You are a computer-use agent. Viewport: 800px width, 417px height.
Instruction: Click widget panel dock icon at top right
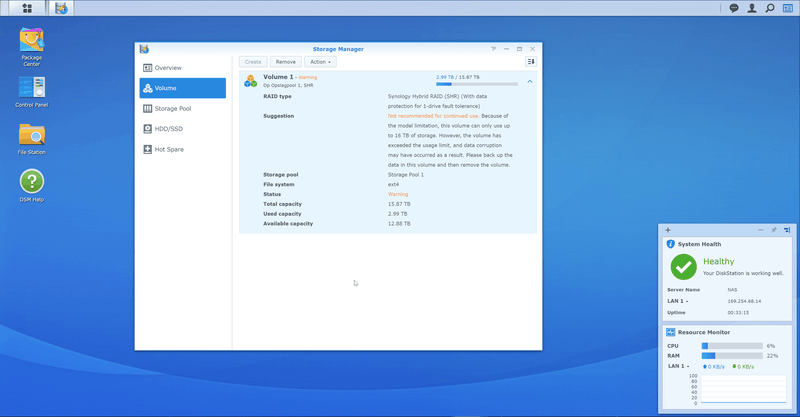click(787, 230)
